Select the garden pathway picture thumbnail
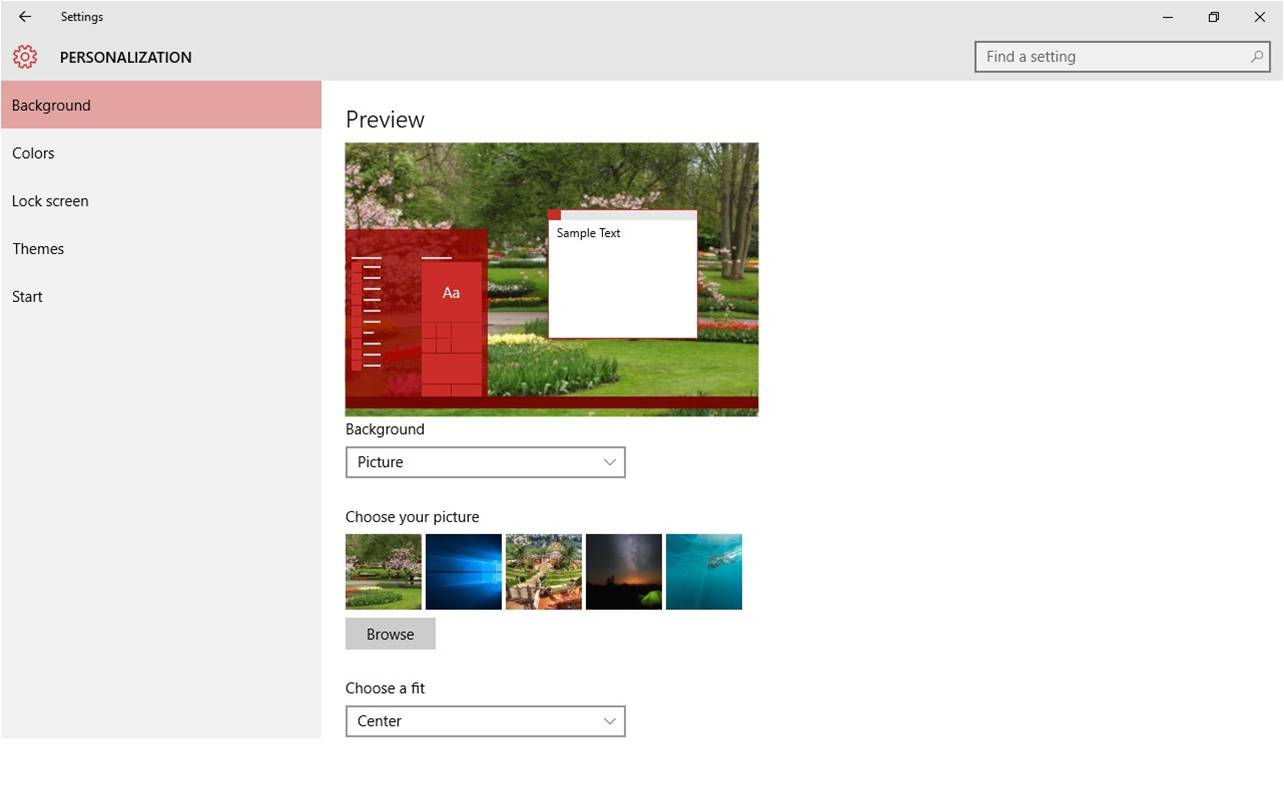1284x799 pixels. click(543, 571)
